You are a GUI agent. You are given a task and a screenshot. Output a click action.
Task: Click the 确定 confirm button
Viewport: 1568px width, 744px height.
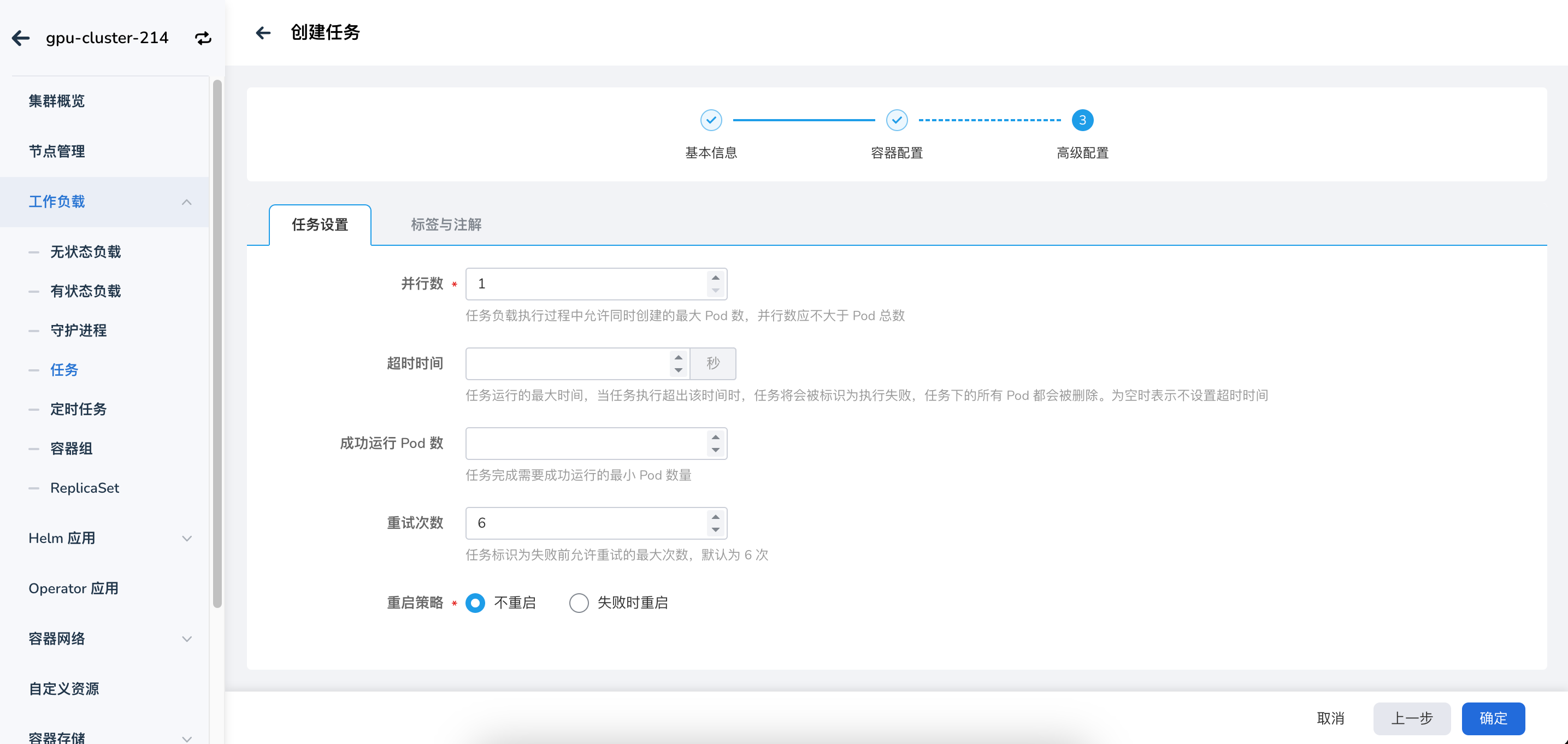[x=1493, y=718]
